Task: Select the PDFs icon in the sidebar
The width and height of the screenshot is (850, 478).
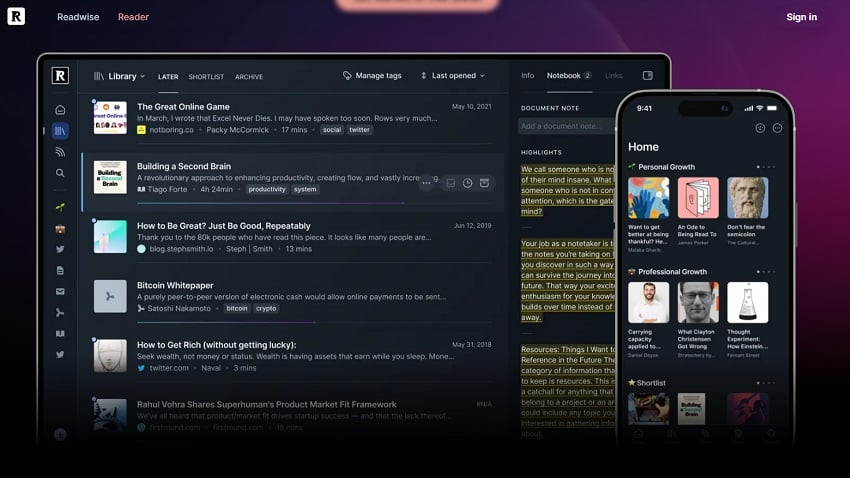Action: pos(60,313)
